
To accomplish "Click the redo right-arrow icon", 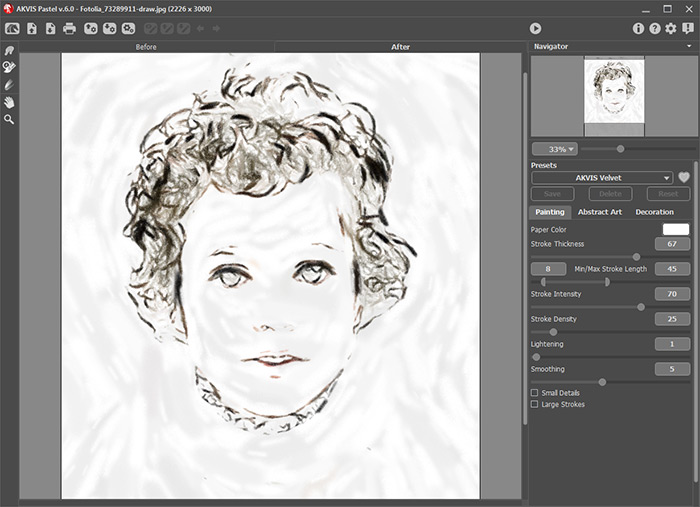I will [216, 29].
